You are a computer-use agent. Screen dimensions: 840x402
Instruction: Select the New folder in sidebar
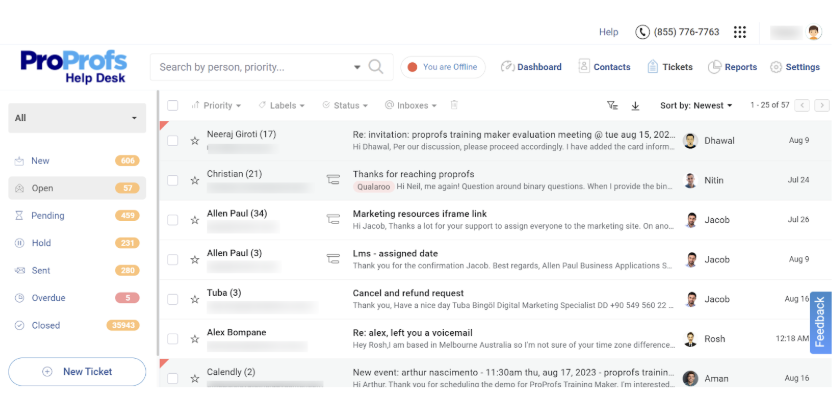(x=77, y=161)
